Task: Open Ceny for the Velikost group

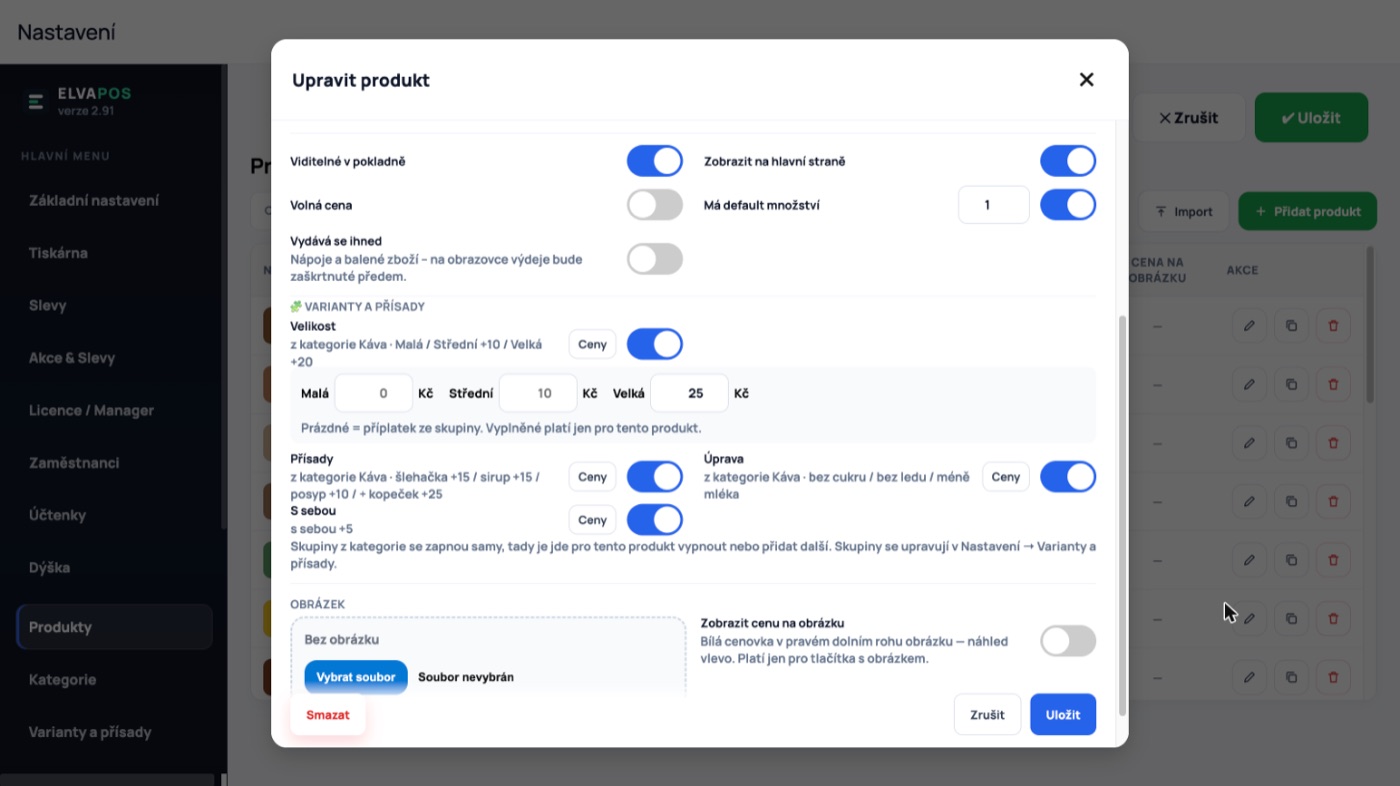Action: coord(592,344)
